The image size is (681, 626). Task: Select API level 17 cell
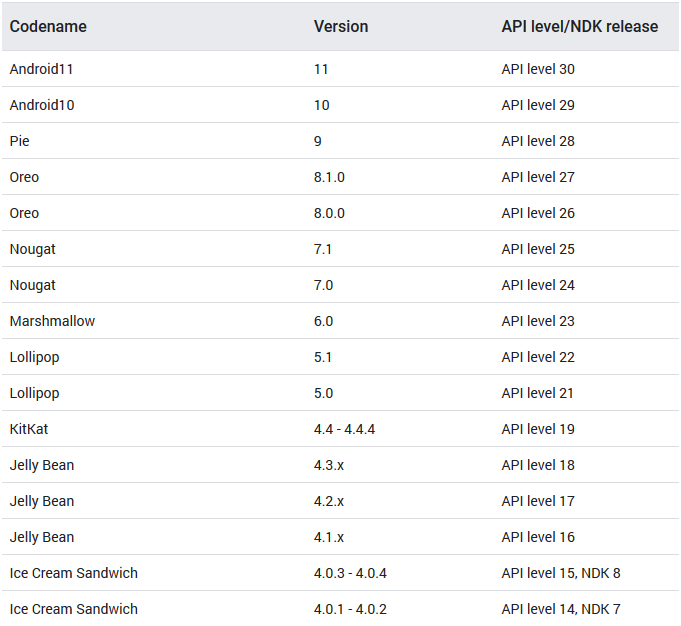[x=538, y=501]
